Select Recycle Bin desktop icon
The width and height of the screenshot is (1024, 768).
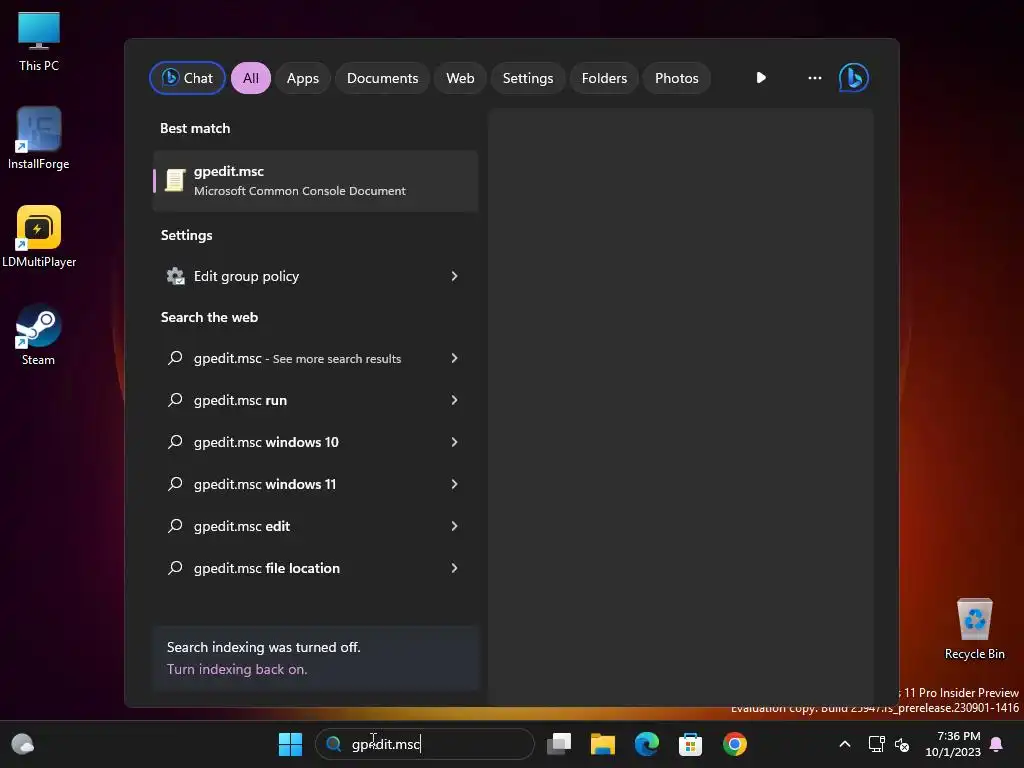coord(974,628)
